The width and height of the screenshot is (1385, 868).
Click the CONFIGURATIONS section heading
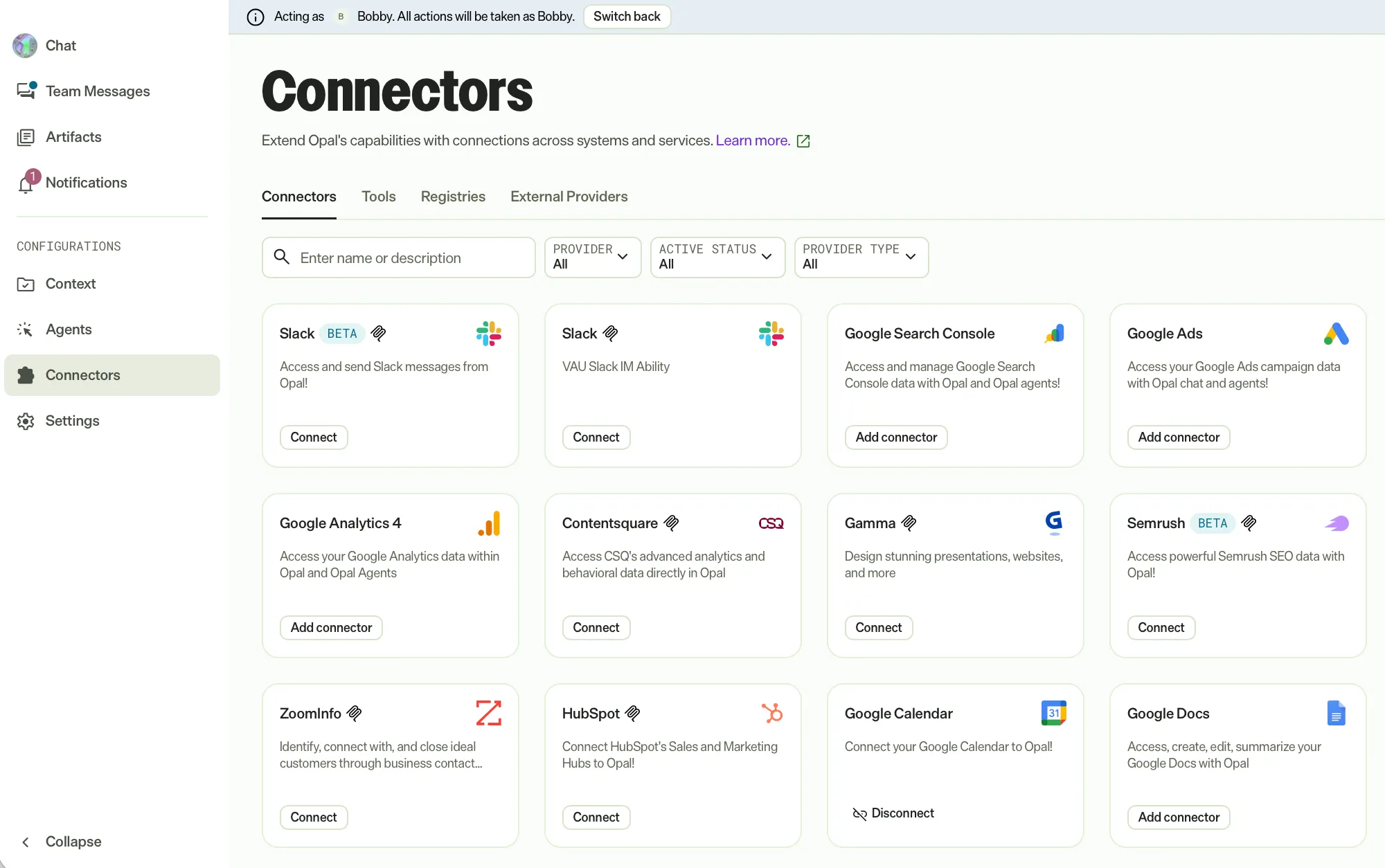tap(69, 246)
